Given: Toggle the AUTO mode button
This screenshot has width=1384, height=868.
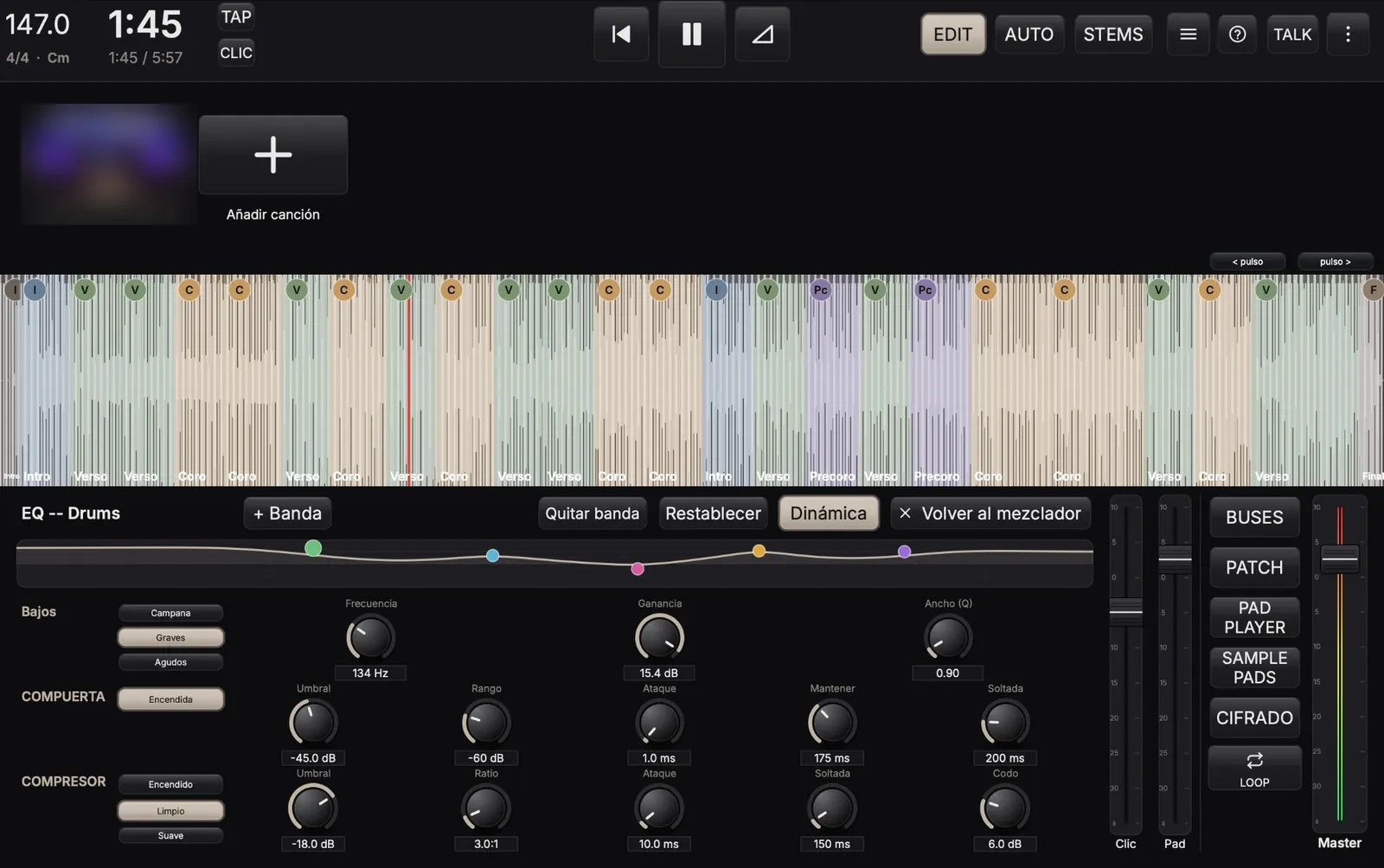Looking at the screenshot, I should [1028, 35].
